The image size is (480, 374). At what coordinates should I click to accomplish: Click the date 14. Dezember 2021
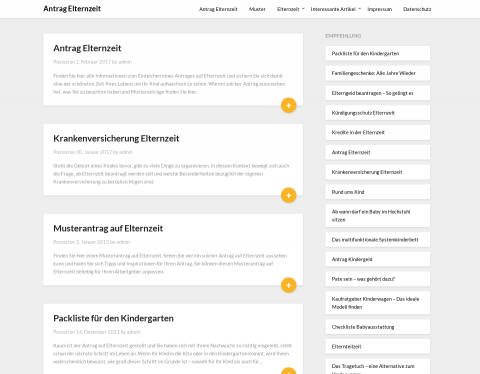pos(98,332)
